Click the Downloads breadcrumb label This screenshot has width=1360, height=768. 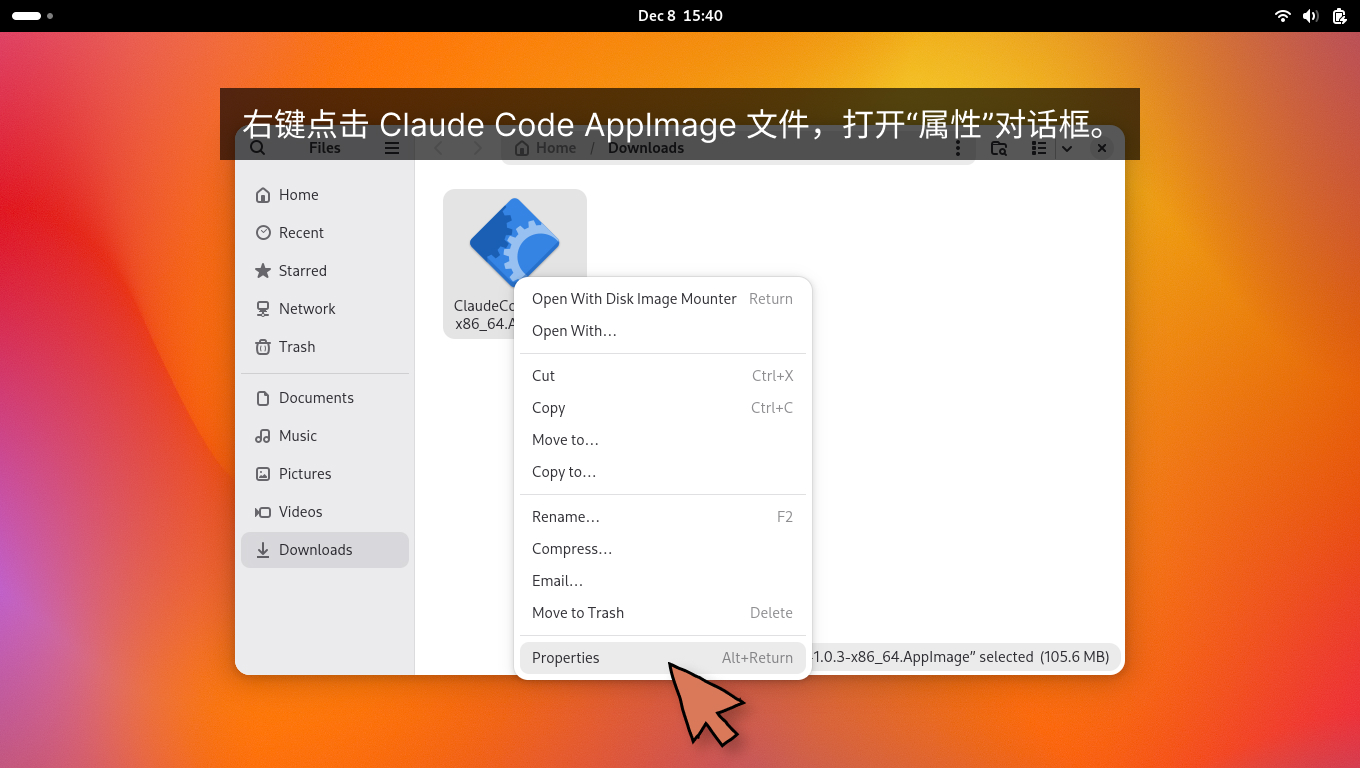coord(645,147)
